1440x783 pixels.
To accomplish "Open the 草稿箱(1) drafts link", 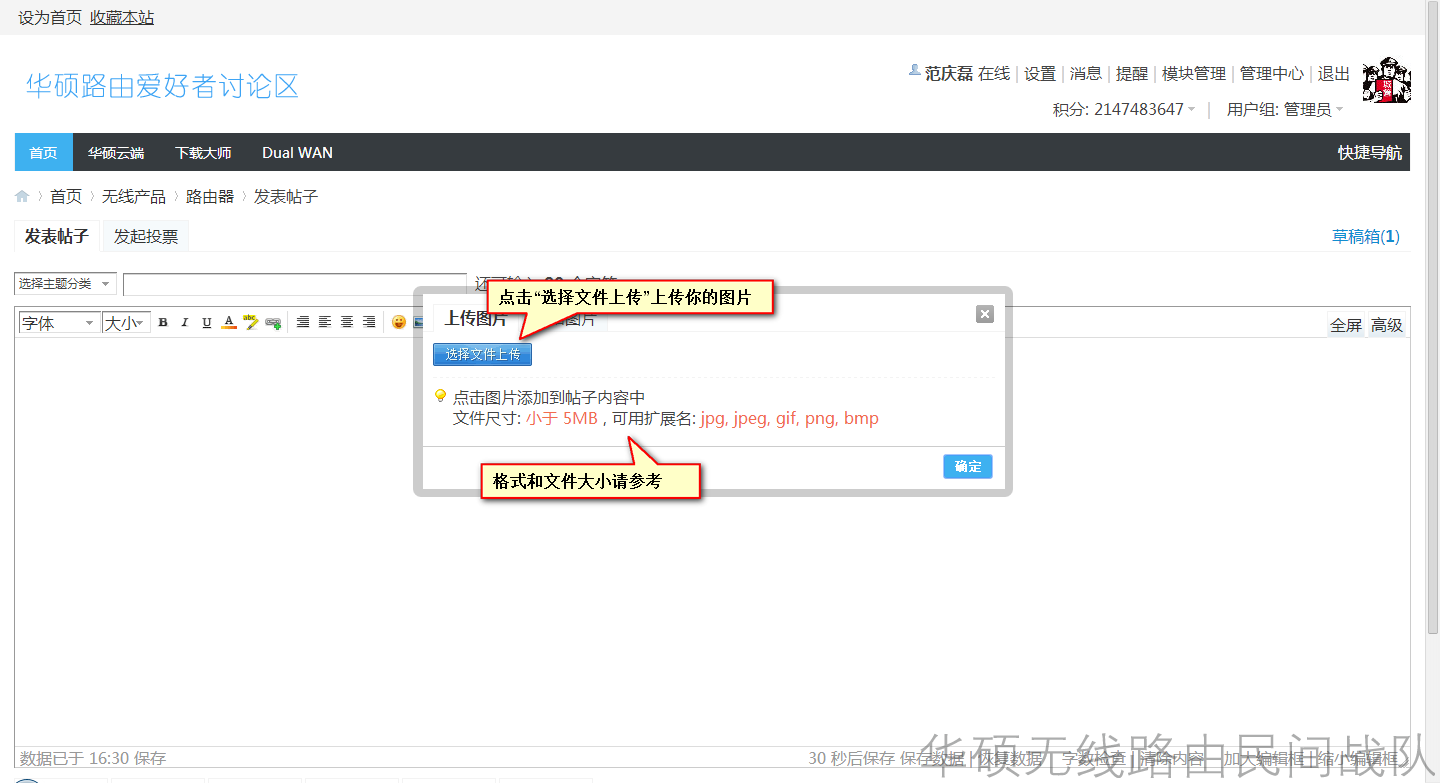I will pyautogui.click(x=1366, y=236).
